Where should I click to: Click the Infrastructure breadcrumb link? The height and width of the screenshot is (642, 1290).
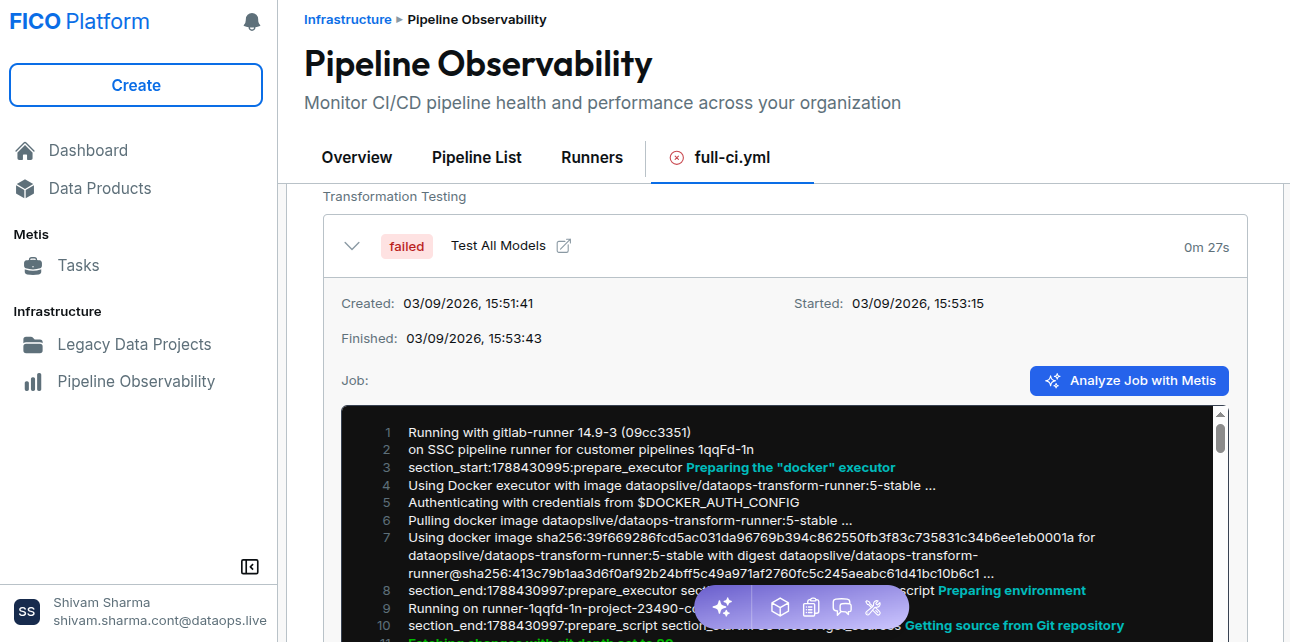pyautogui.click(x=348, y=19)
